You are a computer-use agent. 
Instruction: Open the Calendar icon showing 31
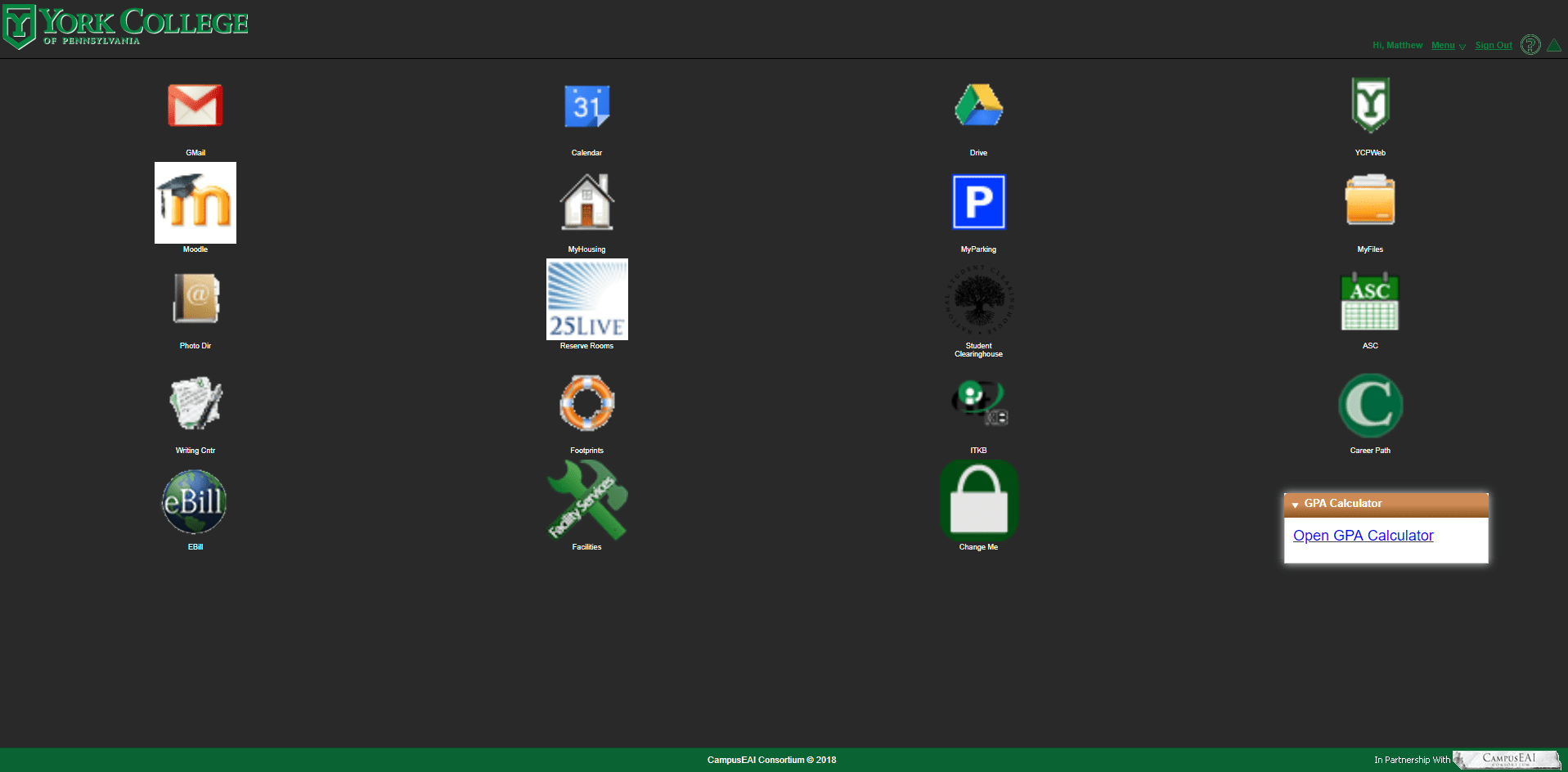[586, 105]
